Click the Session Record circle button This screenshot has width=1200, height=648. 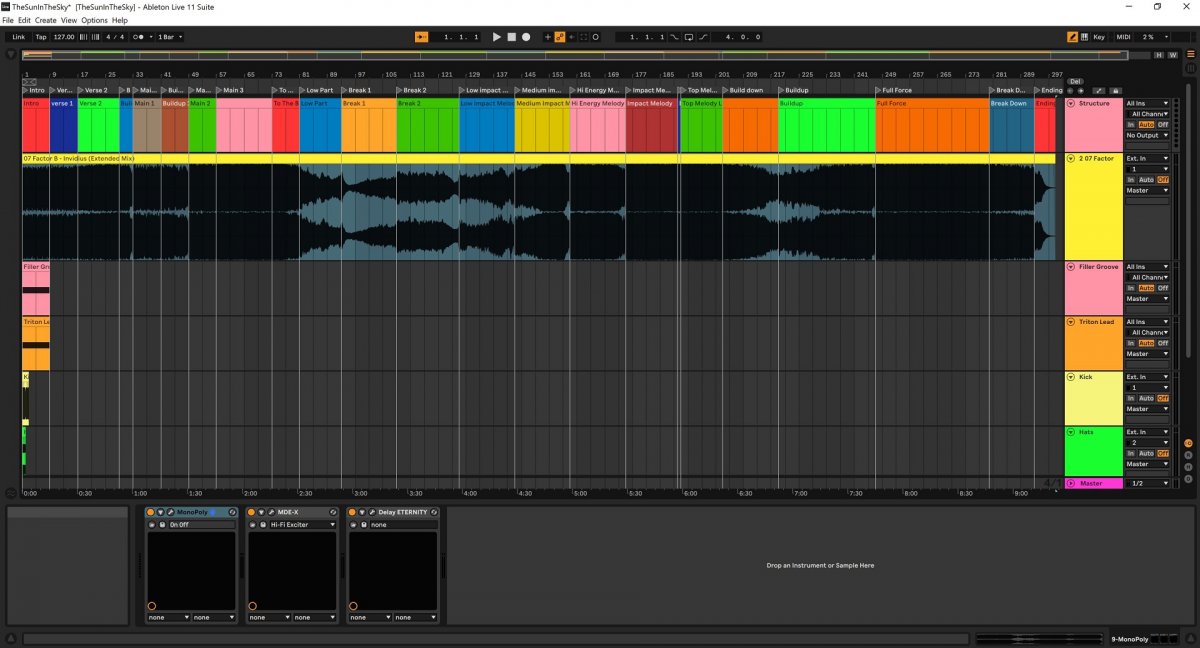pyautogui.click(x=596, y=37)
